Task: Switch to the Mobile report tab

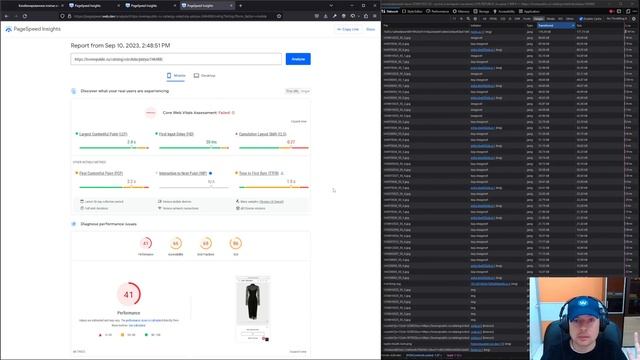Action: 176,76
